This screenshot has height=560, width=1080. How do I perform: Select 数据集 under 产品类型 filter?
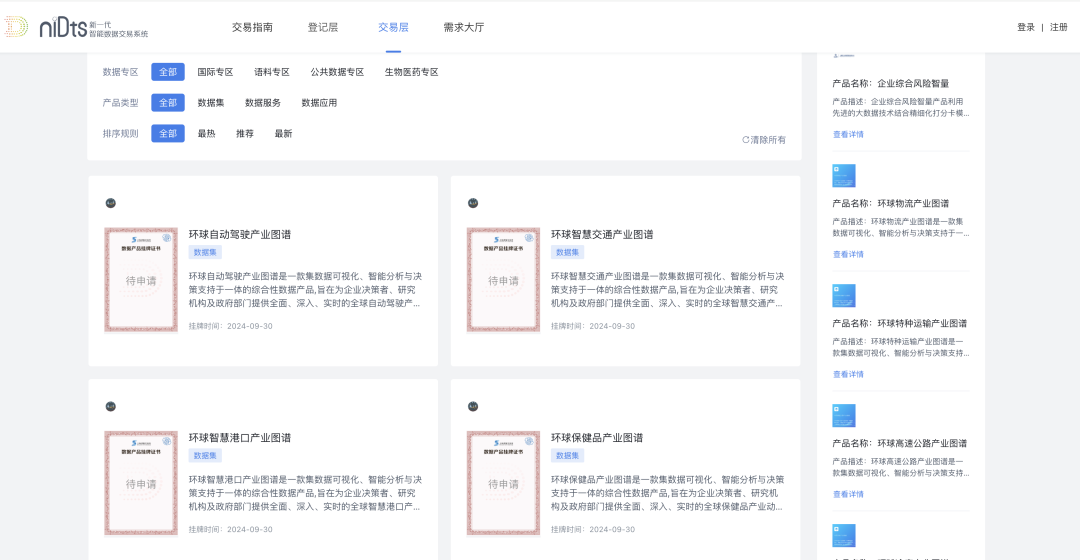point(211,103)
